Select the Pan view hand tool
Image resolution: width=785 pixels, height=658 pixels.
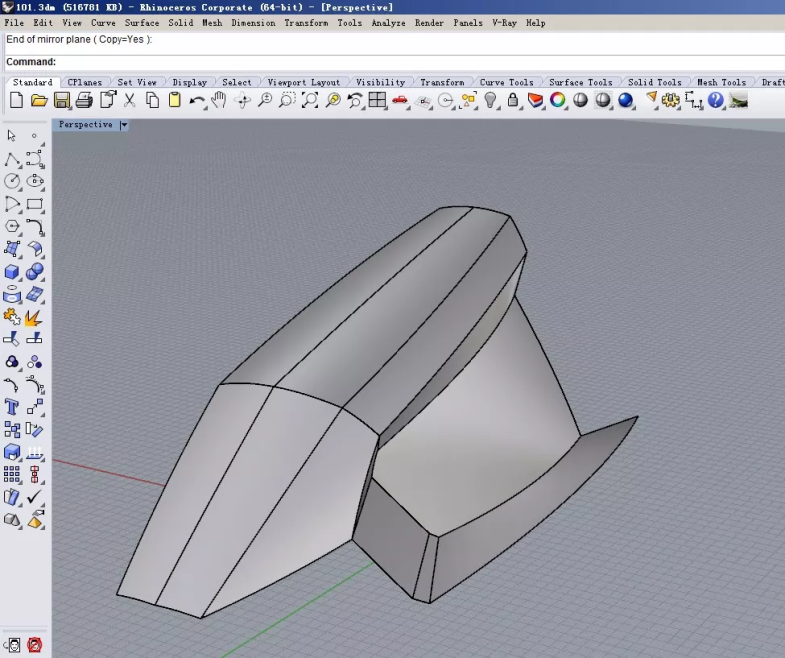click(x=219, y=100)
